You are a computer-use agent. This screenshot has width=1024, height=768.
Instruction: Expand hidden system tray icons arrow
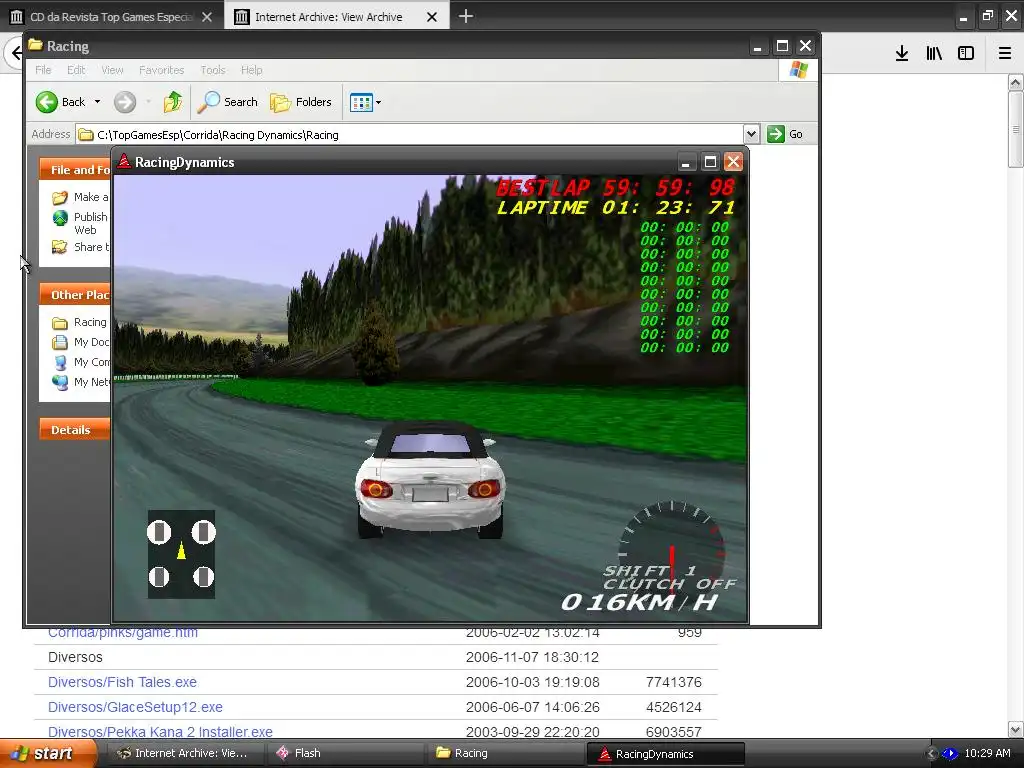(932, 754)
